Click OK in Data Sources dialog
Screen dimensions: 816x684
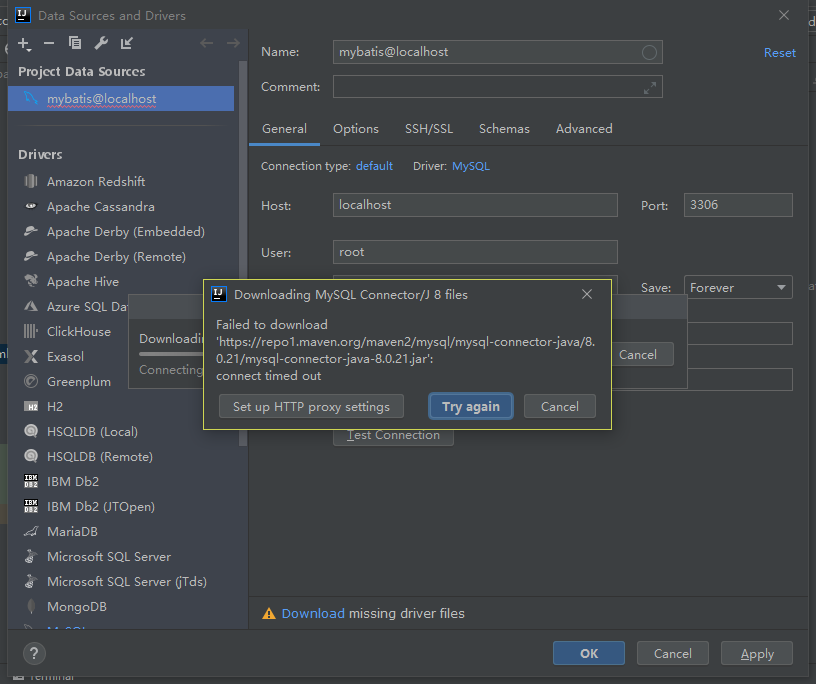pos(589,653)
